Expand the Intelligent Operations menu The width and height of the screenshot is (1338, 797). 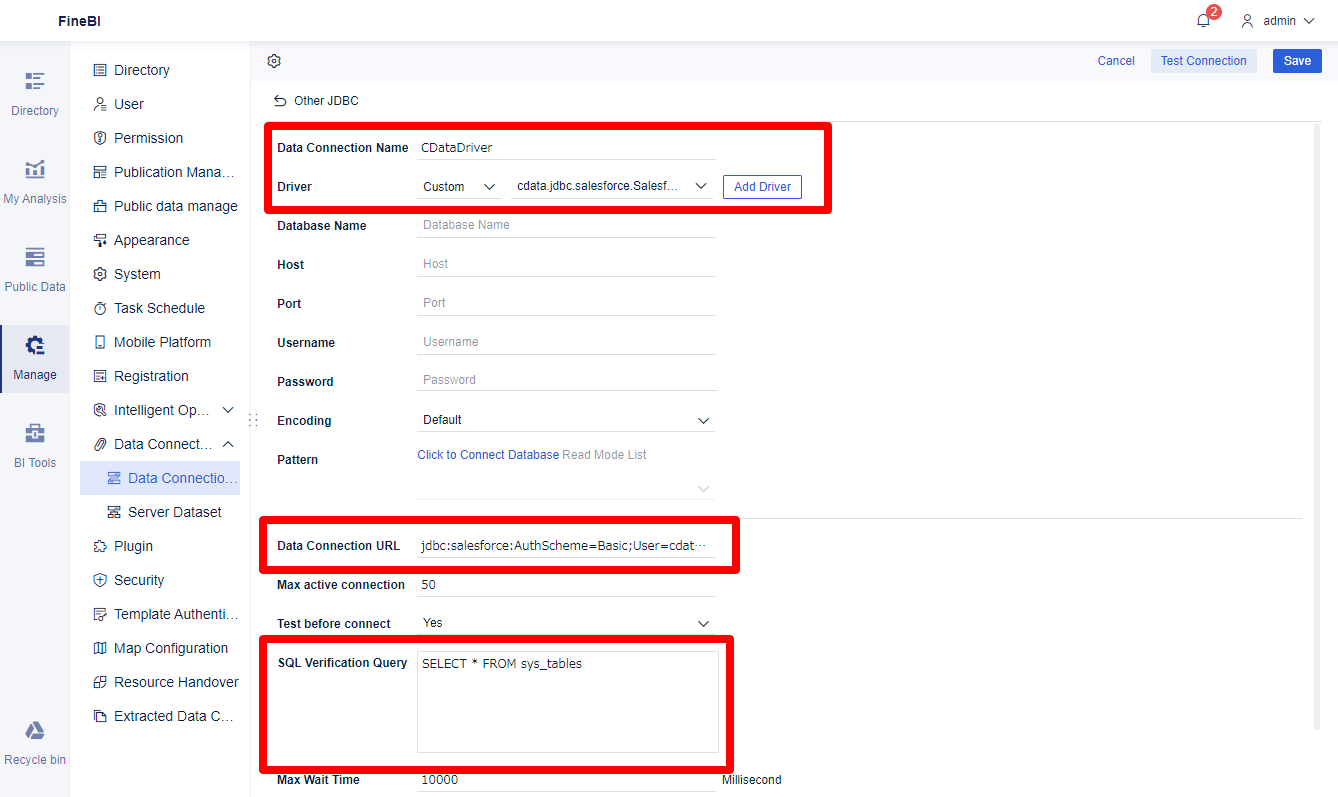[x=228, y=410]
